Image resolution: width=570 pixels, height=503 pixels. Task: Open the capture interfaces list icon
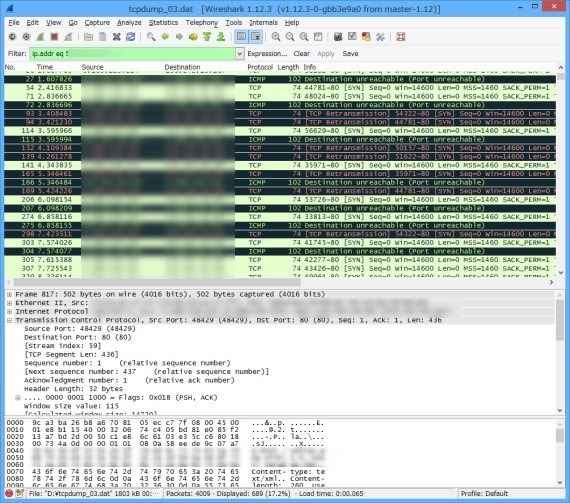pos(12,37)
